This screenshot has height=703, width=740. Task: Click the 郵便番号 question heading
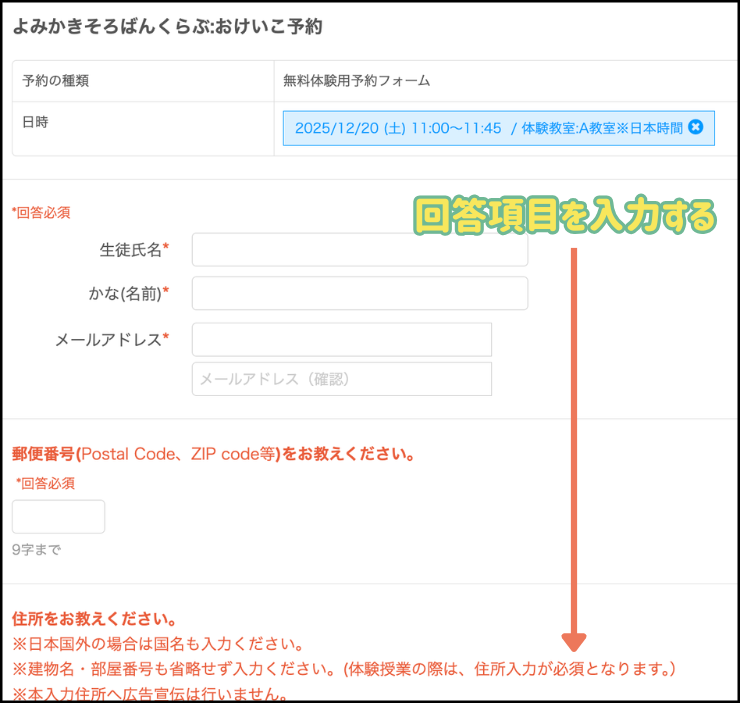click(213, 454)
